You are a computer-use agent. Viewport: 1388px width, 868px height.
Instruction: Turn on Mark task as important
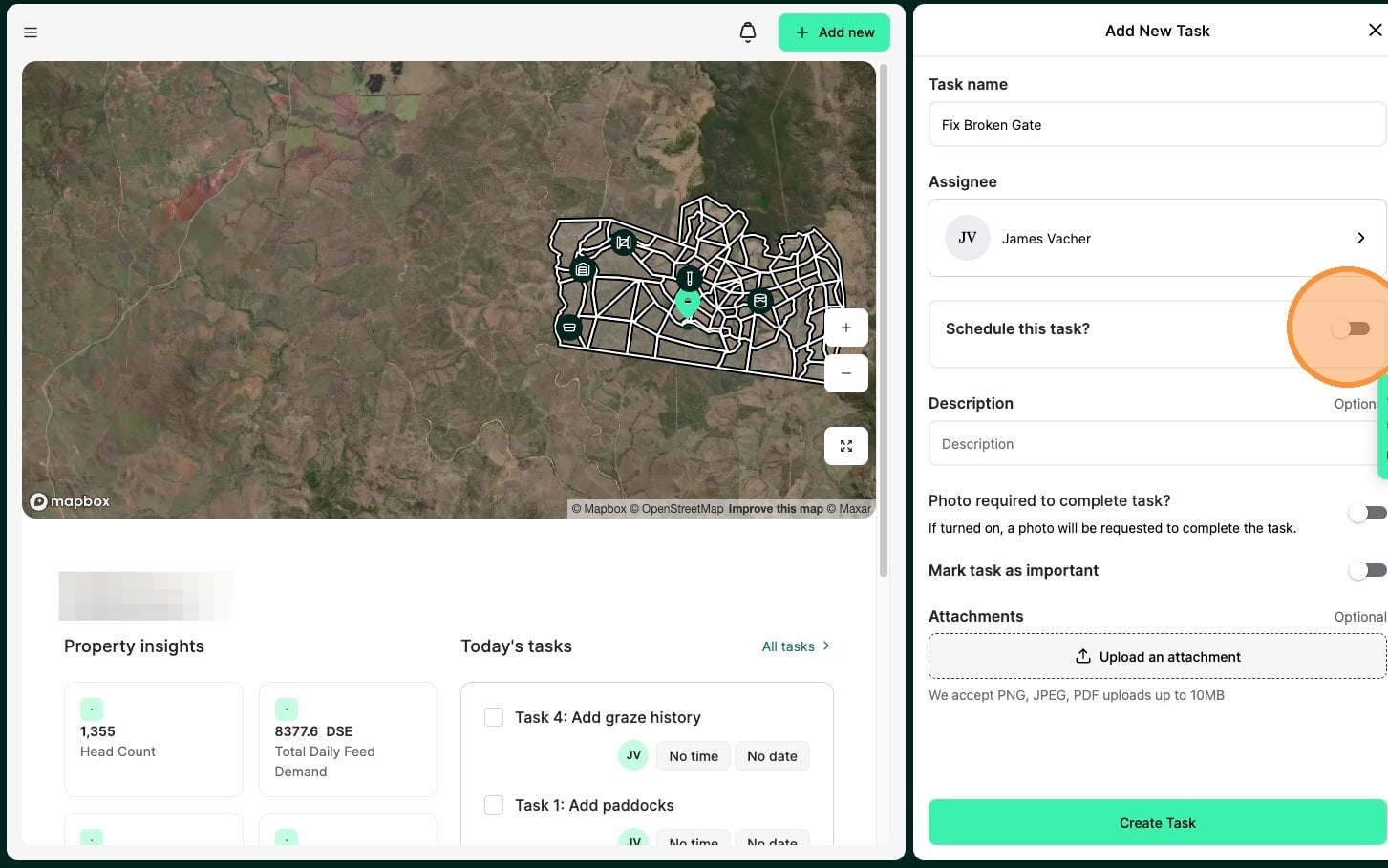click(1367, 570)
